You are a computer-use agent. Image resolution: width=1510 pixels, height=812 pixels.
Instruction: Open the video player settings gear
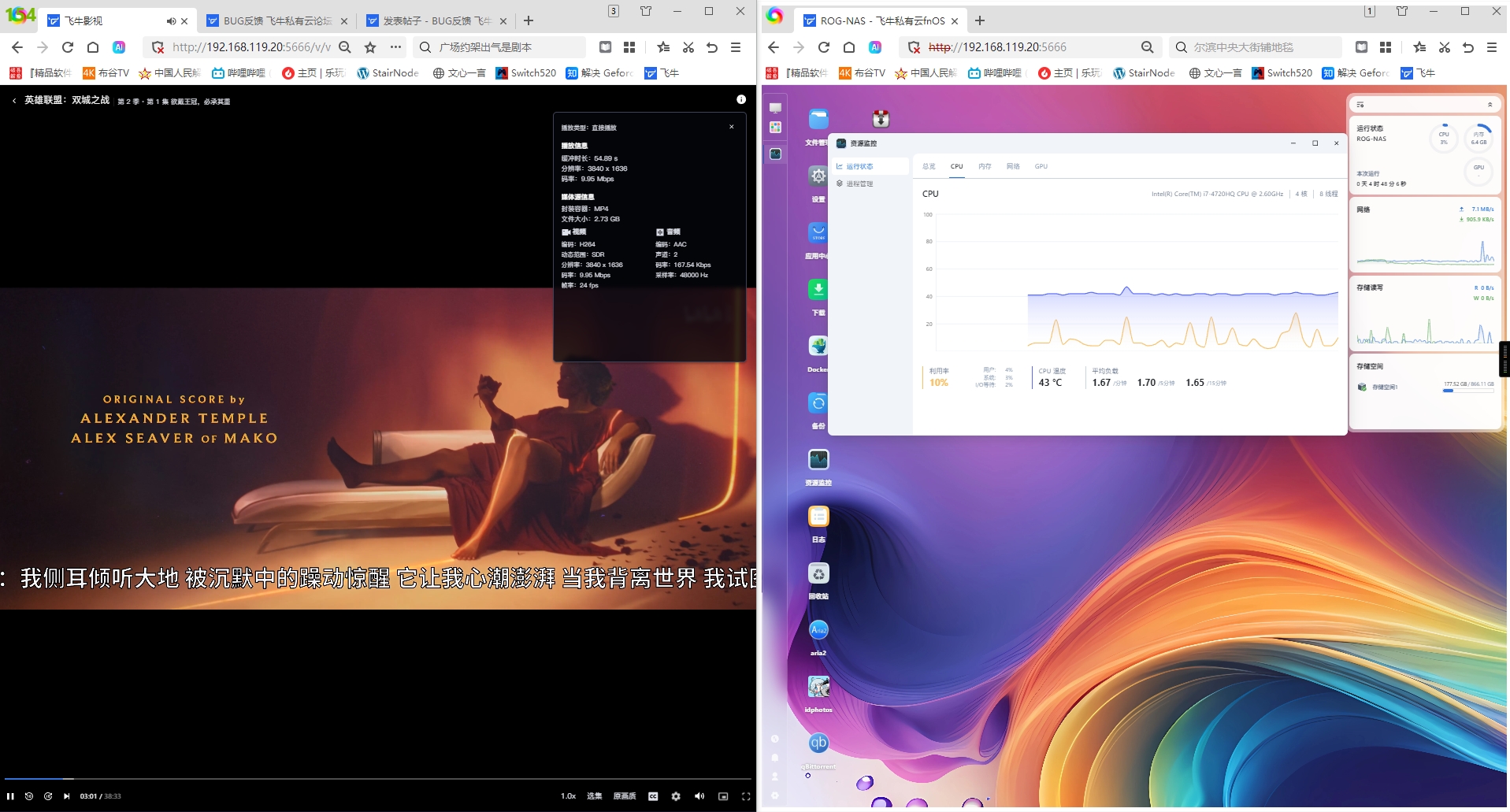coord(676,796)
